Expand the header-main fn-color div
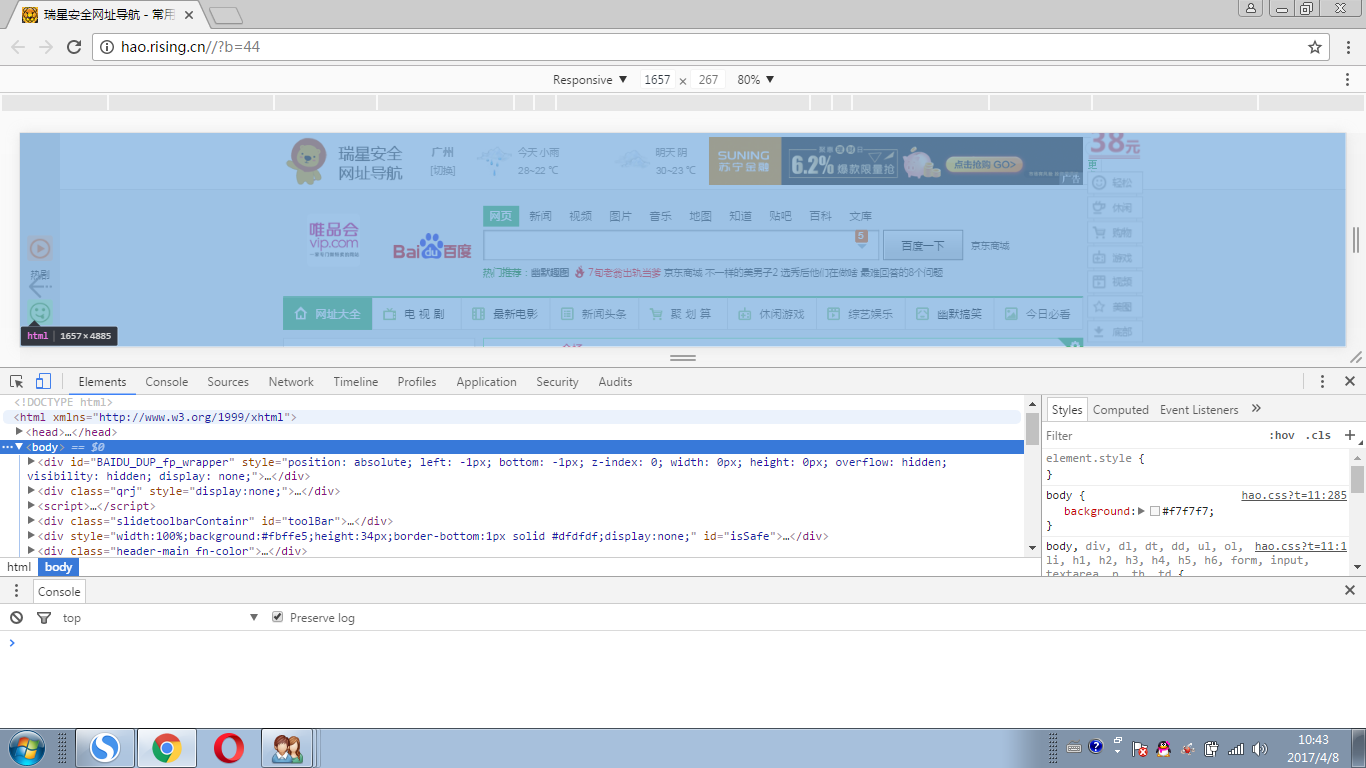Viewport: 1366px width, 768px height. tap(31, 550)
